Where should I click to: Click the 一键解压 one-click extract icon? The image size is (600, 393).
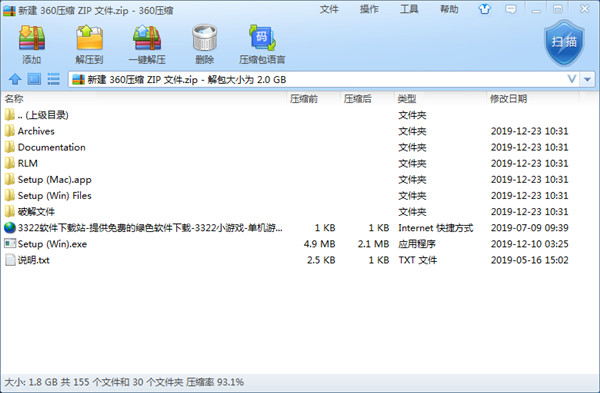[x=147, y=38]
